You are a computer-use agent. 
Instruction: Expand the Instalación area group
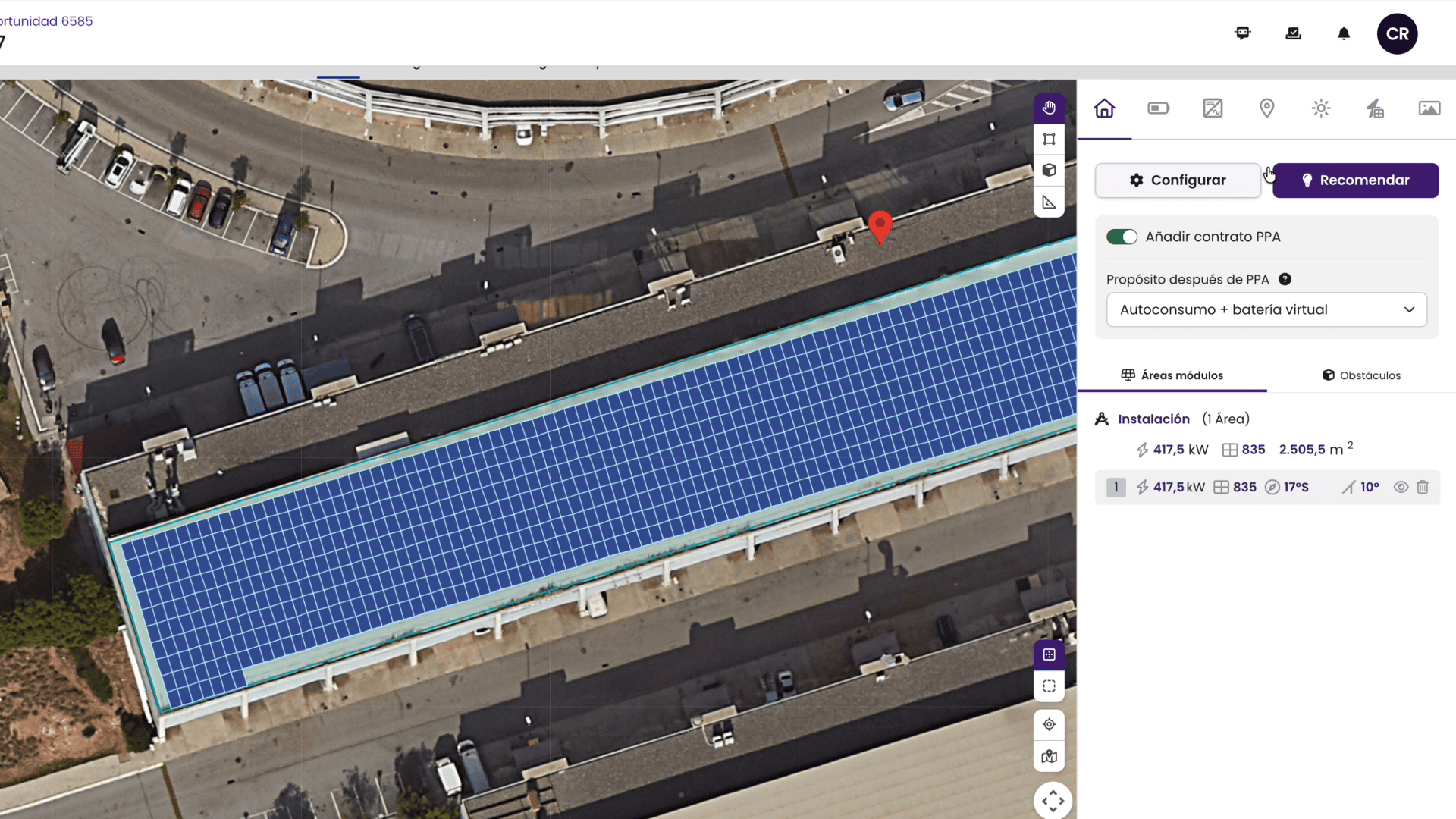pos(1153,419)
